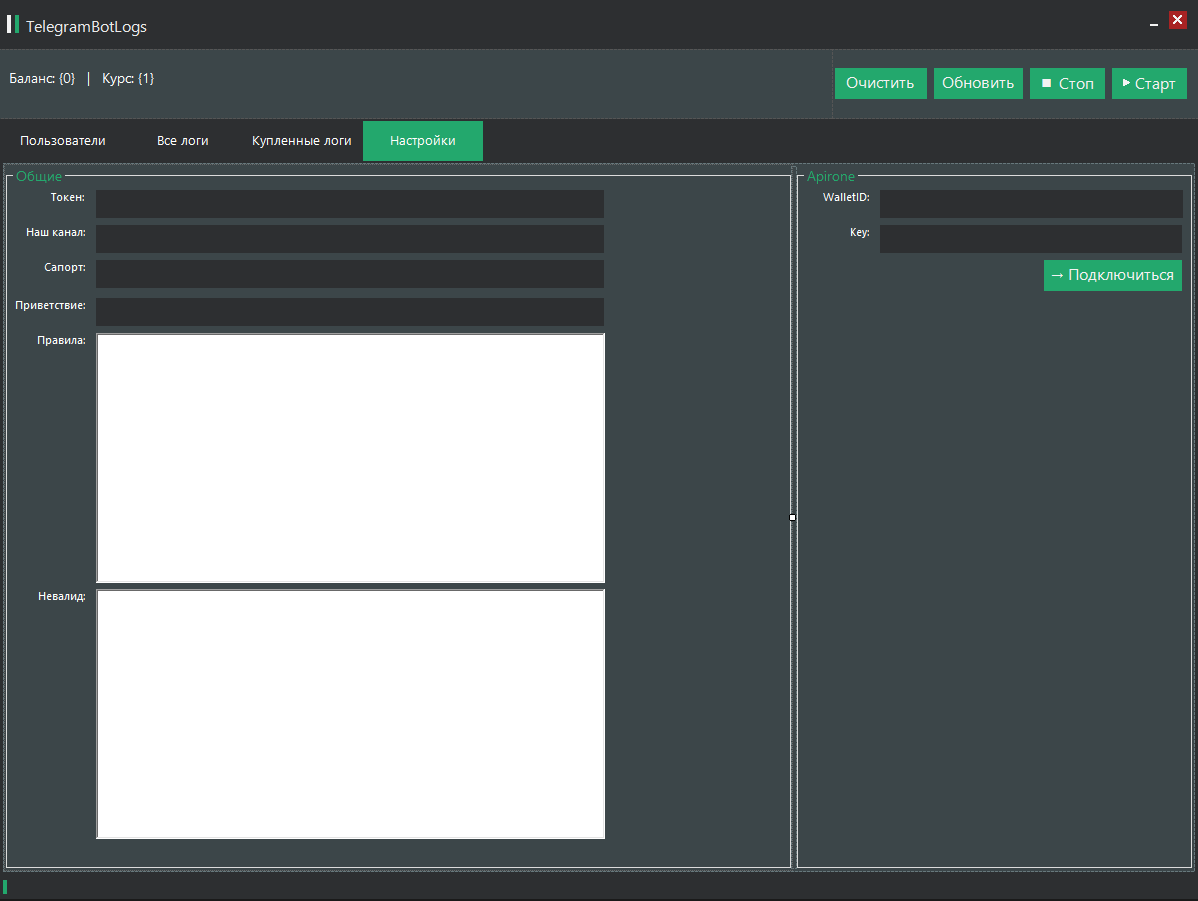1198x901 pixels.
Task: Focus the Токен input field
Action: tap(350, 204)
